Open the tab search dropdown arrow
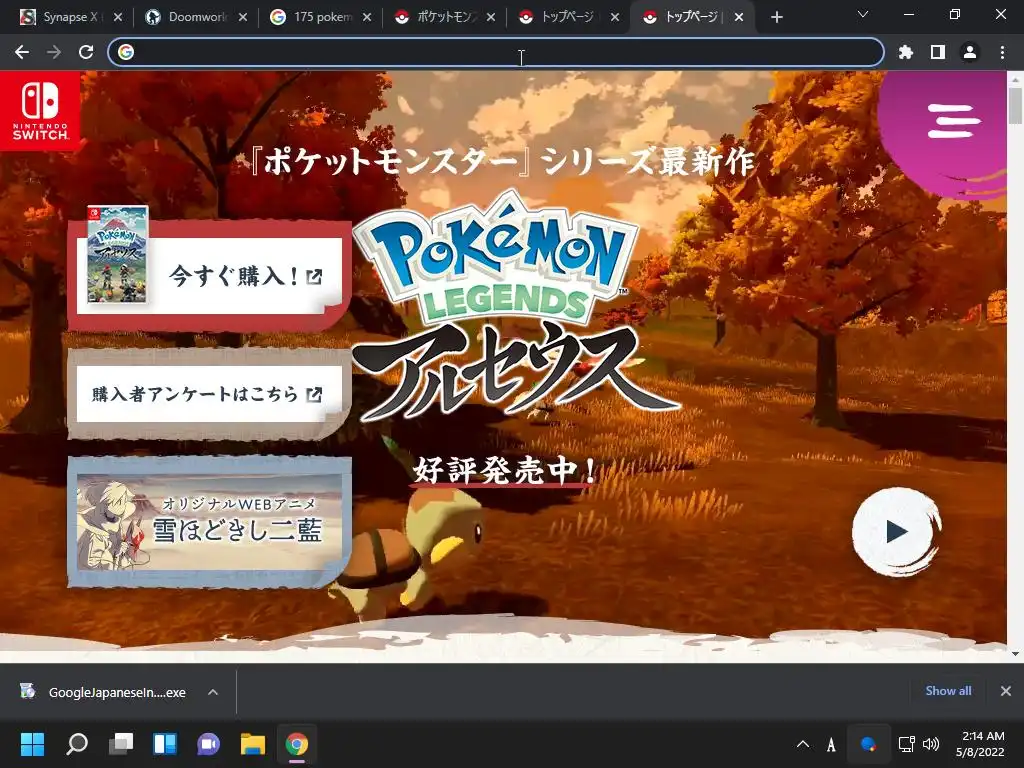Screen dimensions: 1024x768 point(863,14)
